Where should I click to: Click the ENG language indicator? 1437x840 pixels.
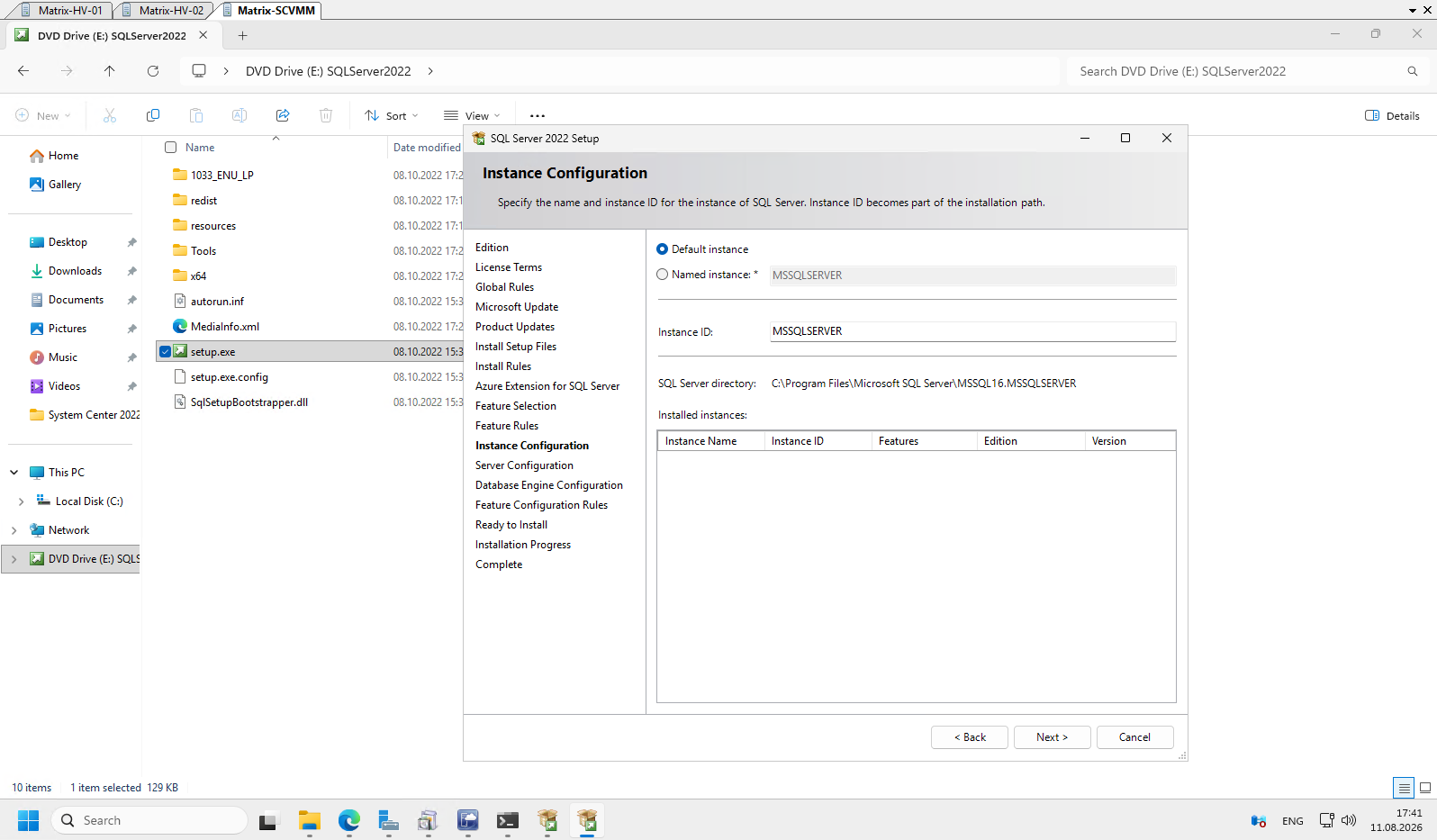tap(1293, 821)
